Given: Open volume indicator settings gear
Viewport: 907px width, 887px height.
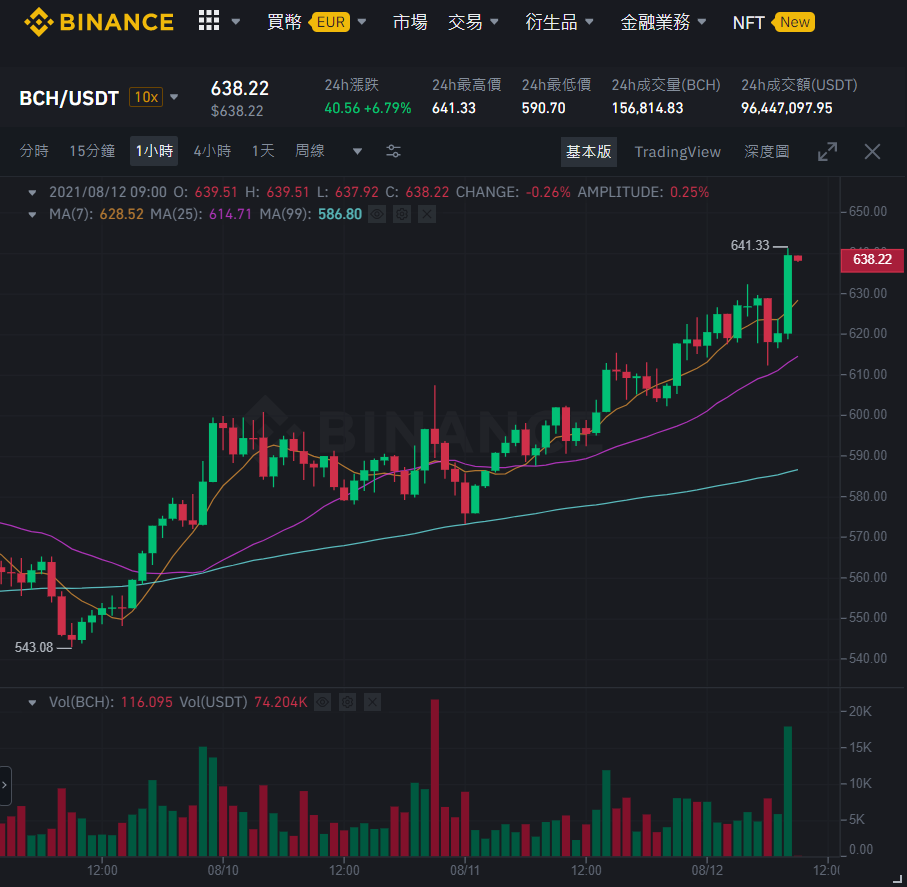Looking at the screenshot, I should [x=347, y=702].
